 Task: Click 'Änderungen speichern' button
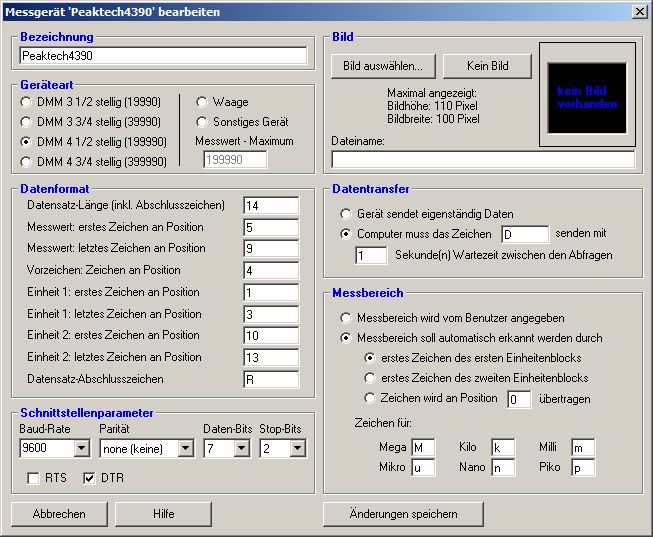click(403, 514)
